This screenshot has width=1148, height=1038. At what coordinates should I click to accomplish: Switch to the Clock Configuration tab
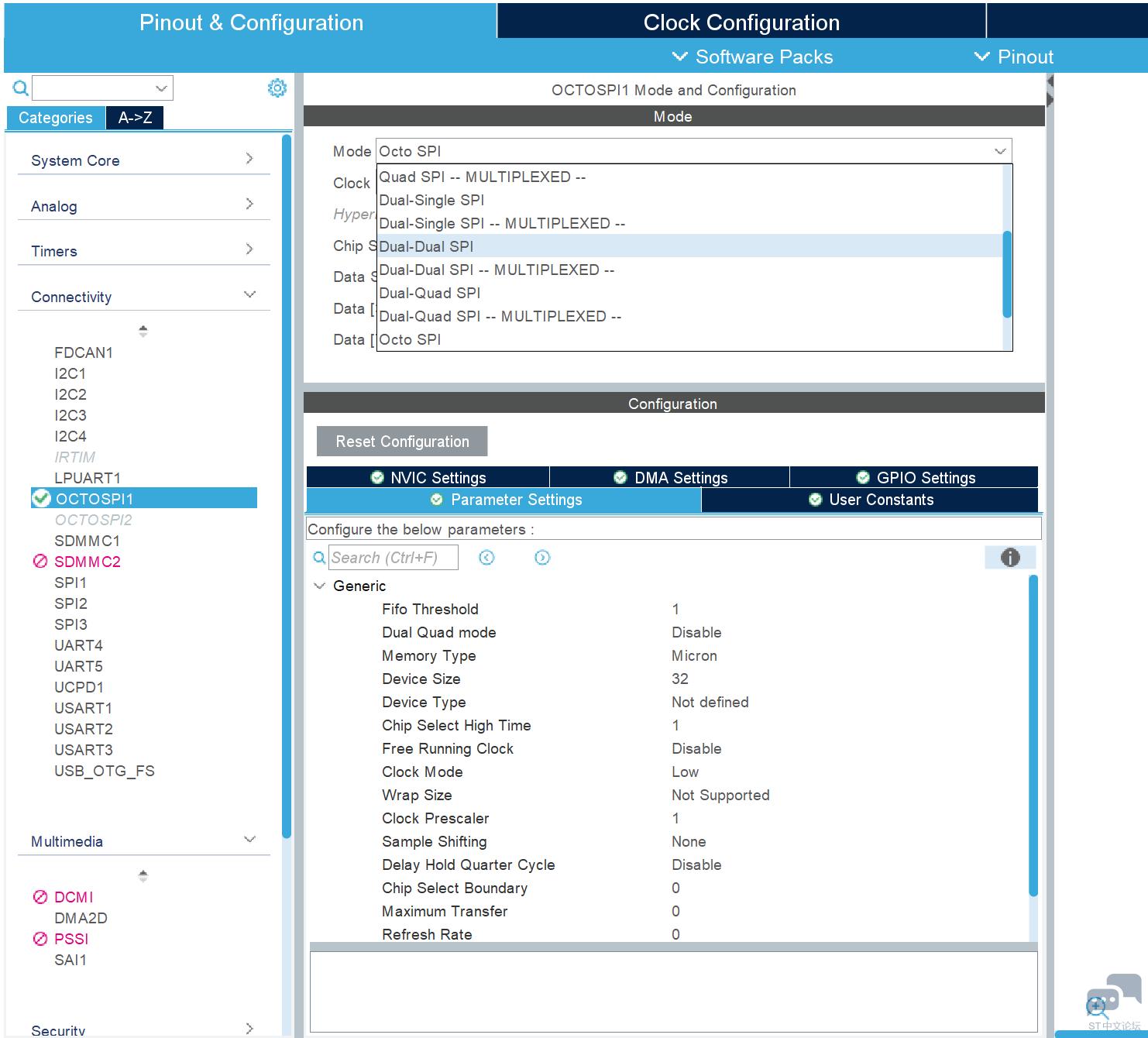coord(741,22)
